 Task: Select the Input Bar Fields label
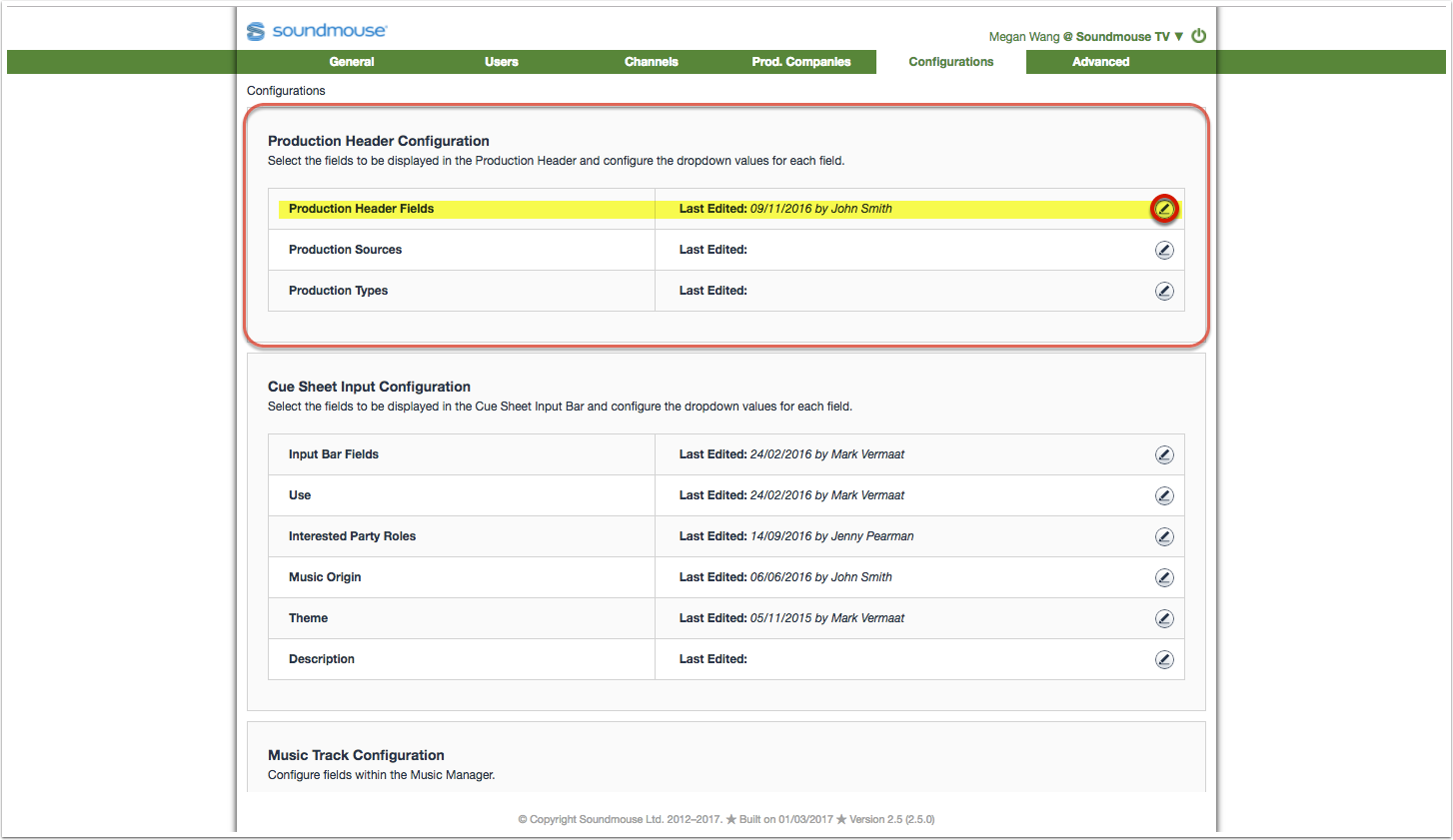(x=334, y=454)
